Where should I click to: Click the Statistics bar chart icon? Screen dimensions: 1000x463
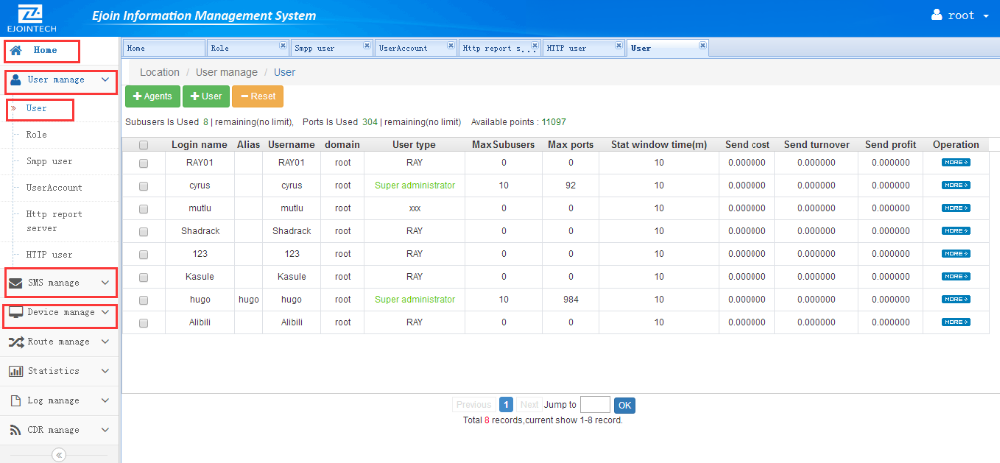pos(16,371)
